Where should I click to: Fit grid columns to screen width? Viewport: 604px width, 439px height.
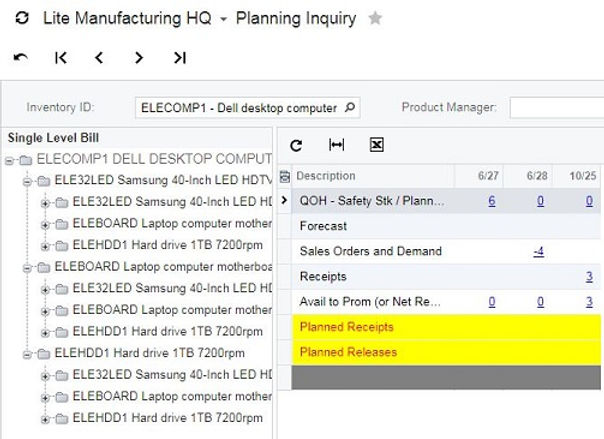(x=336, y=145)
